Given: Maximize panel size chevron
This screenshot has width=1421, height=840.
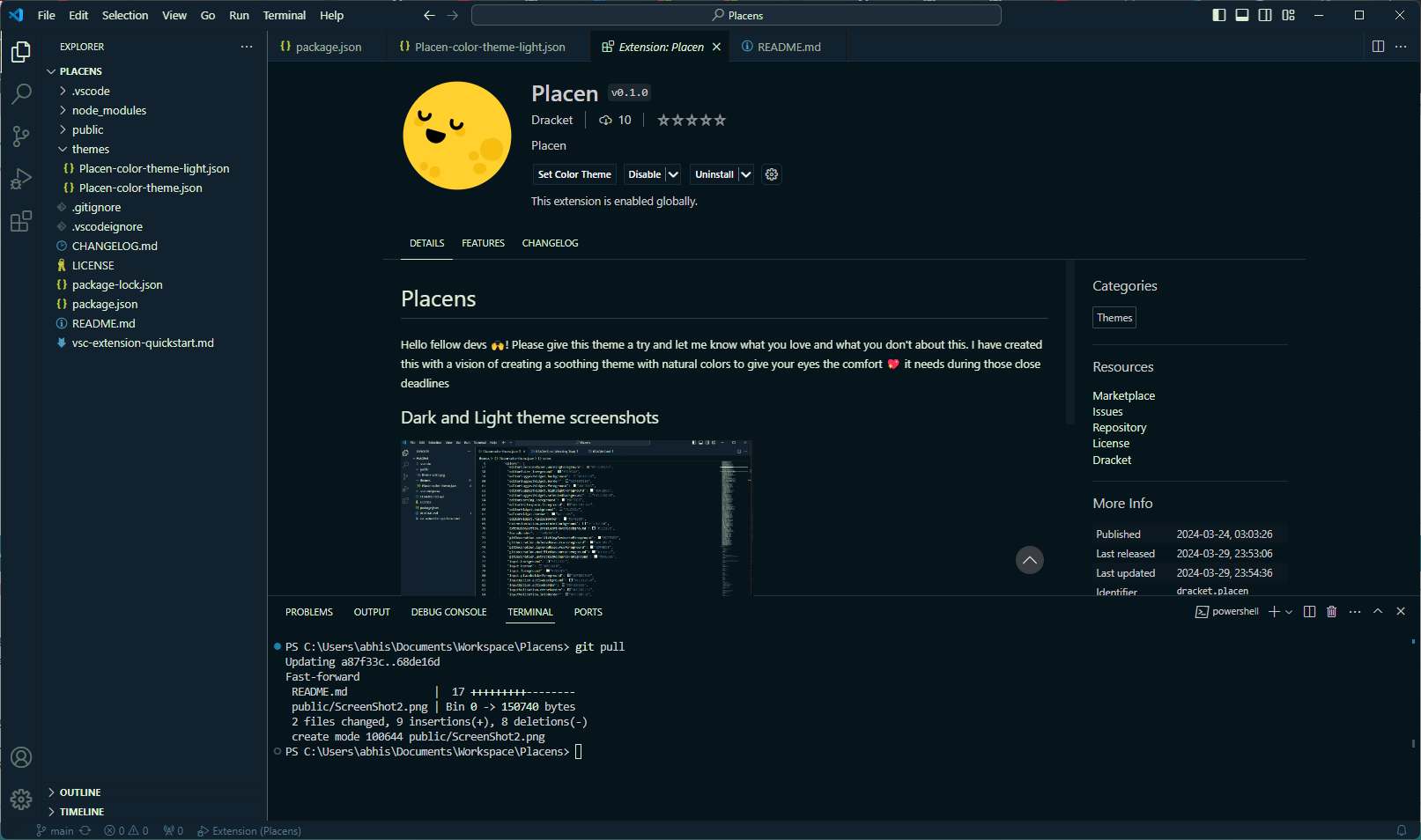Looking at the screenshot, I should (1378, 612).
